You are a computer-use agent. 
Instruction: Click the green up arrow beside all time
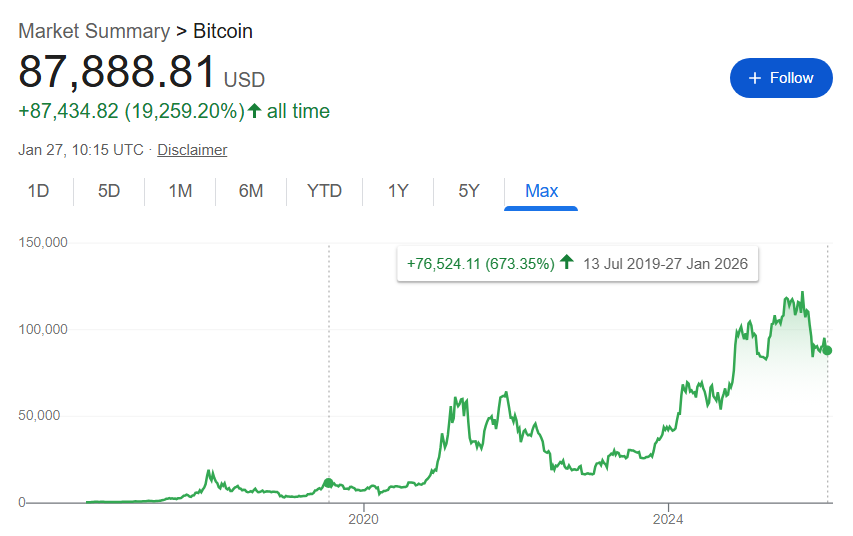click(254, 111)
